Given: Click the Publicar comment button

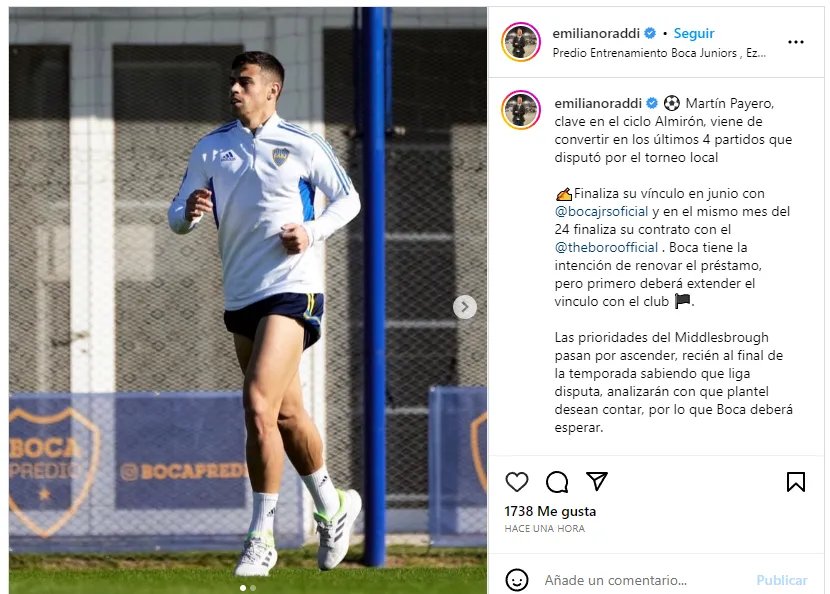Looking at the screenshot, I should (x=782, y=580).
